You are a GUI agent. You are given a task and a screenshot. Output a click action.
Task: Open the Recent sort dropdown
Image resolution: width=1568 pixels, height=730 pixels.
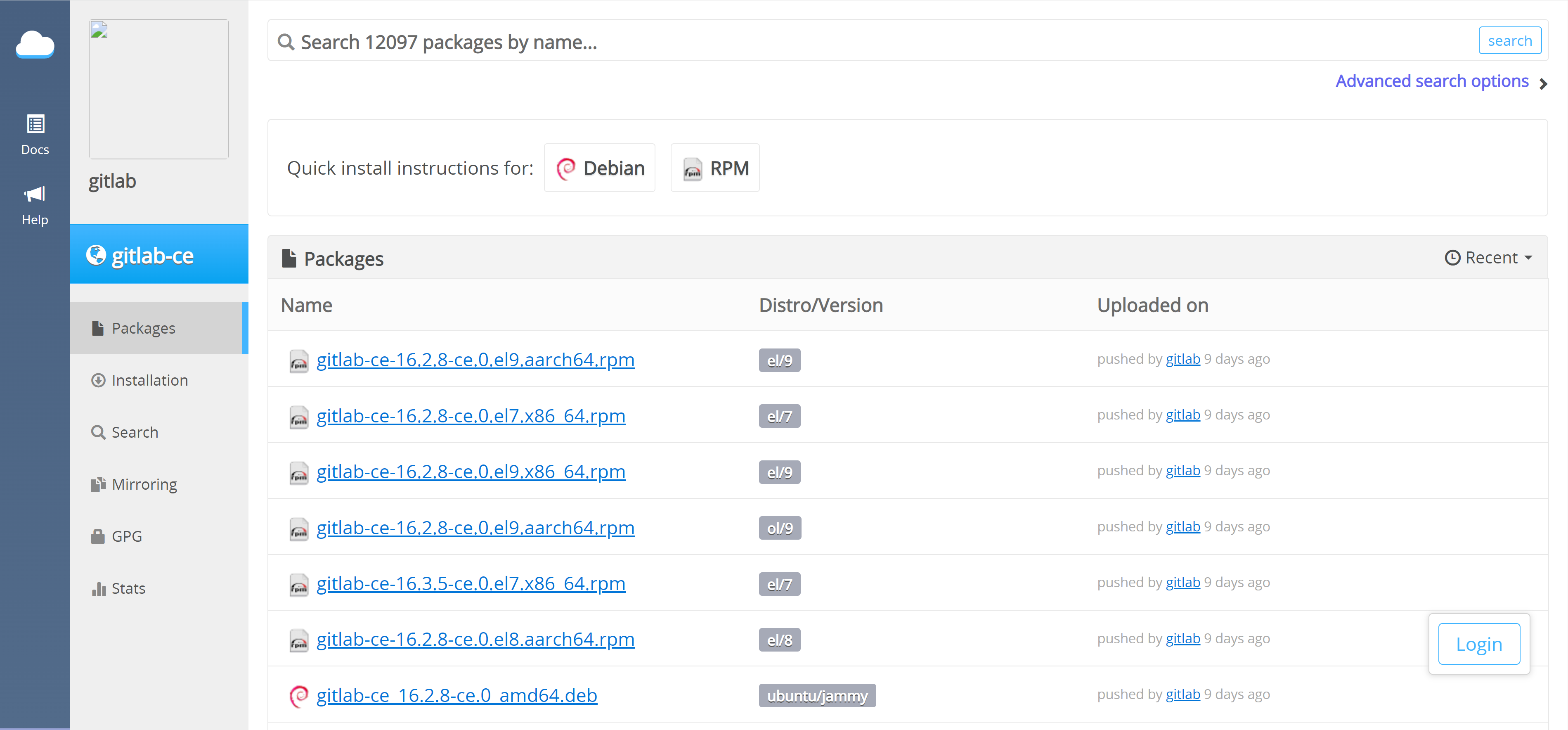[x=1488, y=258]
